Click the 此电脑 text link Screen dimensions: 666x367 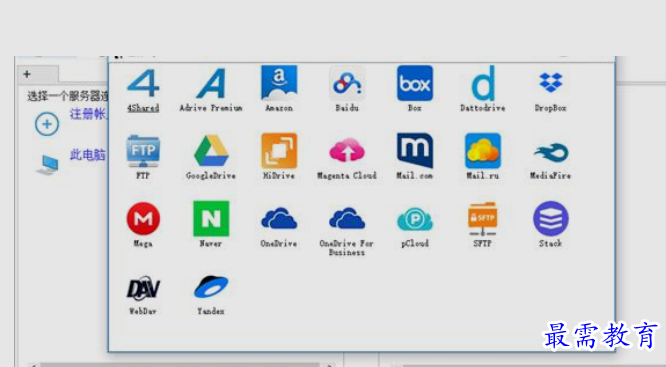(x=88, y=155)
